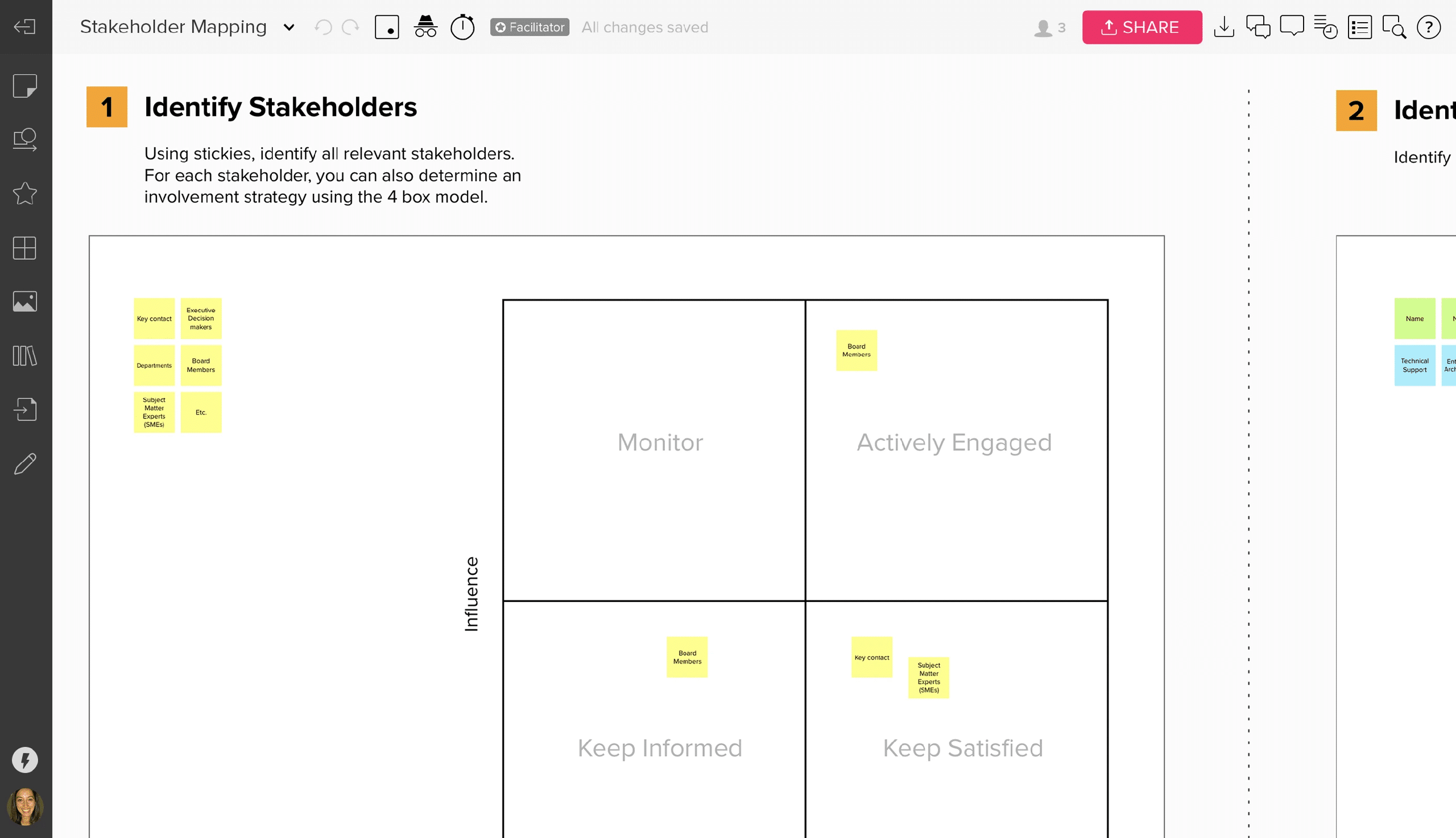
Task: Select the draw tool pencil
Action: click(26, 464)
